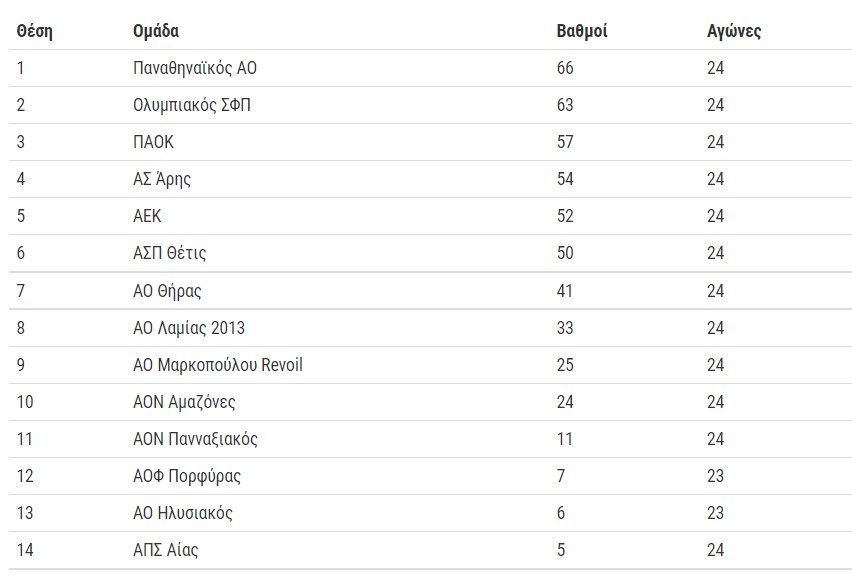Select team ΑΟ Ηλυσιακός
Image resolution: width=852 pixels, height=576 pixels.
click(183, 513)
